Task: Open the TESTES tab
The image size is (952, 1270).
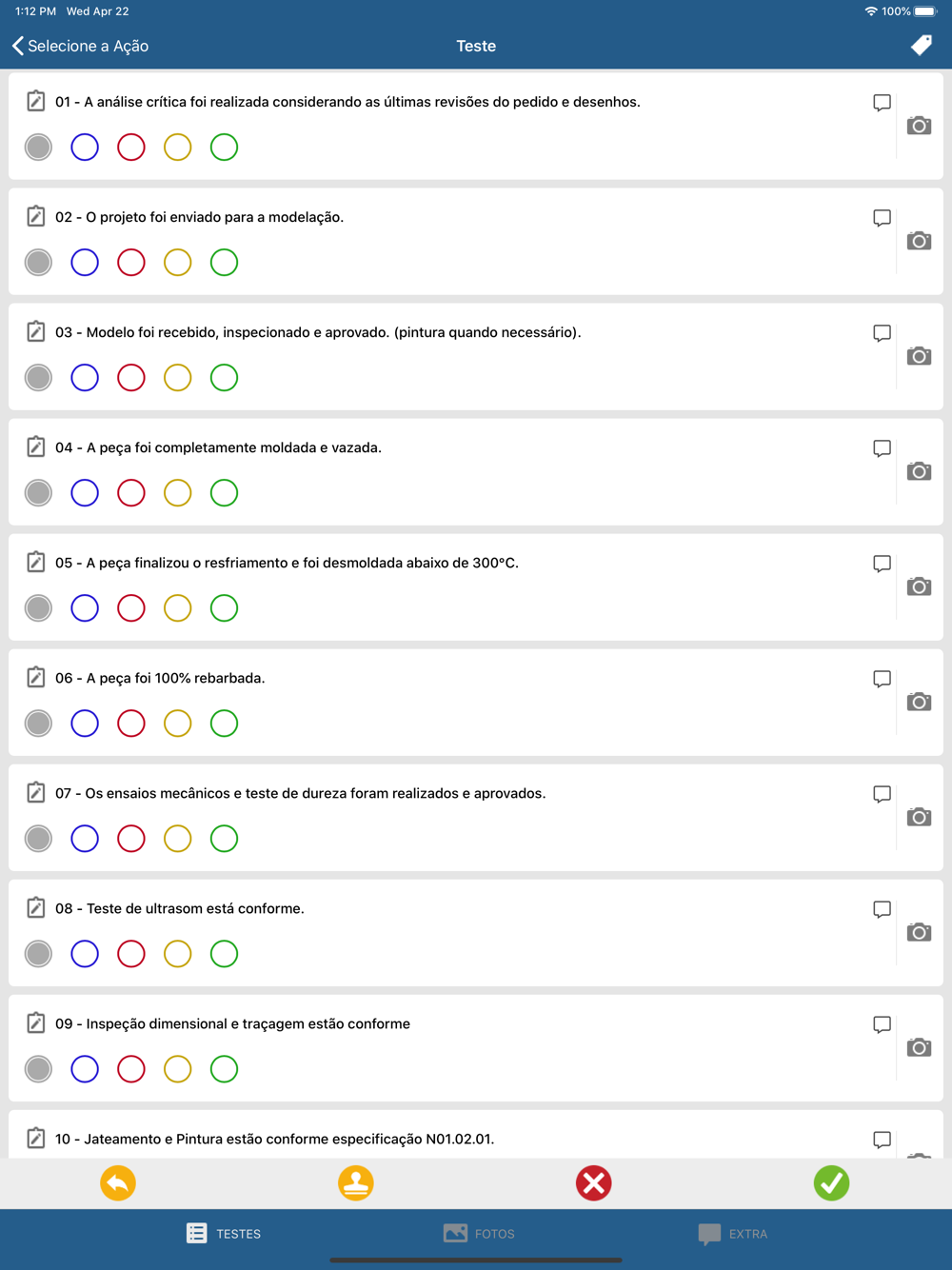Action: (224, 1234)
